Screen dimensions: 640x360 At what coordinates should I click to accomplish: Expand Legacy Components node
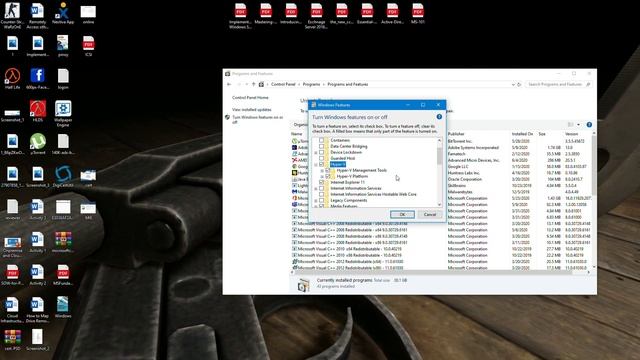coord(316,200)
